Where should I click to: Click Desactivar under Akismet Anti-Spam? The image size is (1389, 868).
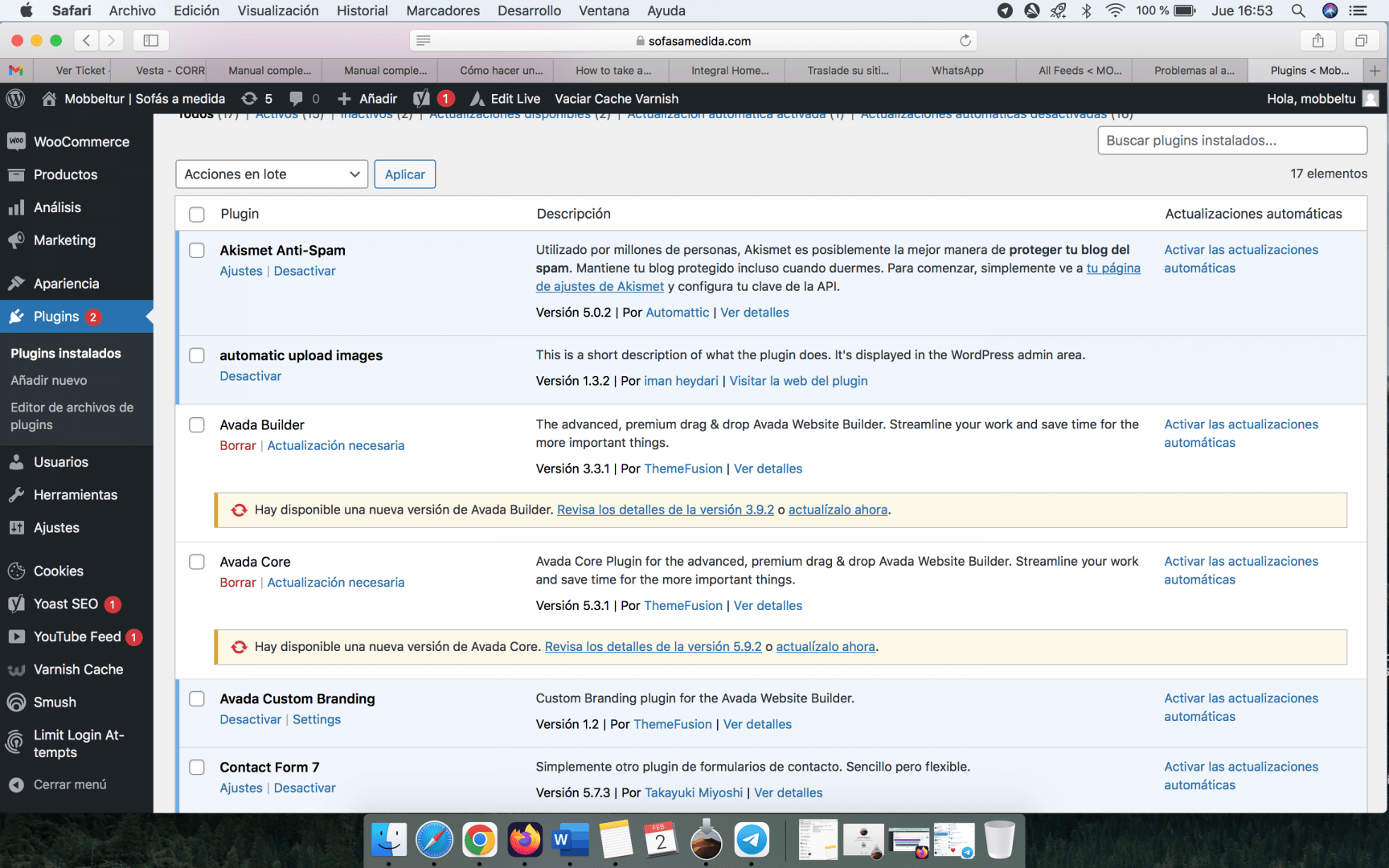coord(305,271)
